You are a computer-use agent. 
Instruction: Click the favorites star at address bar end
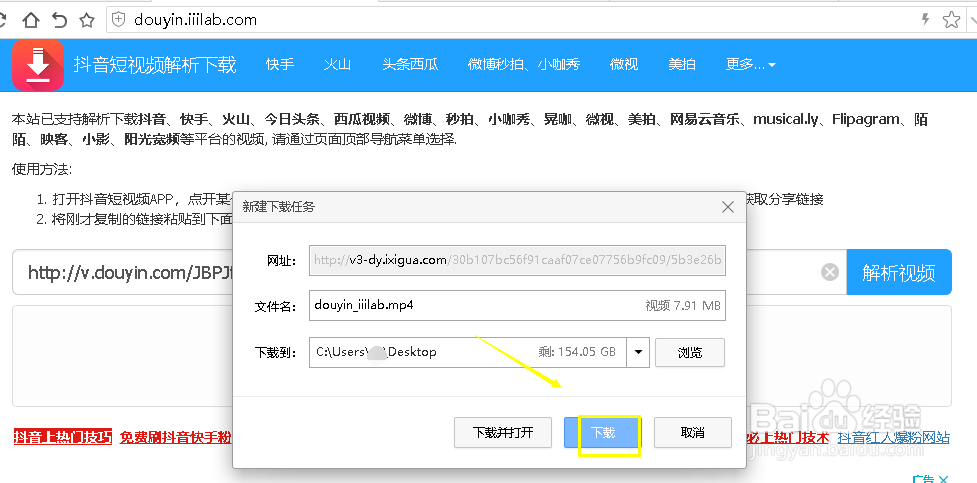pos(951,20)
